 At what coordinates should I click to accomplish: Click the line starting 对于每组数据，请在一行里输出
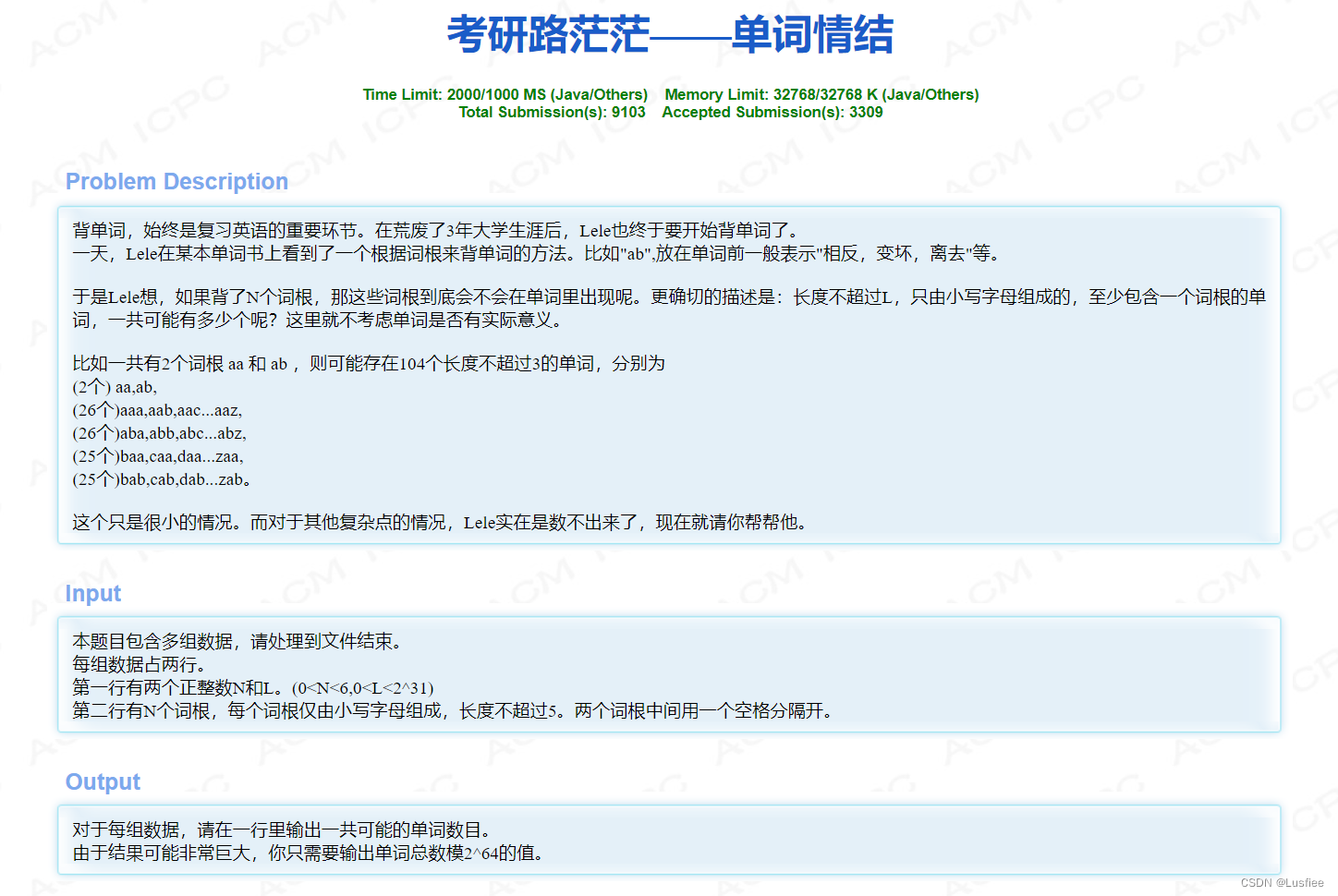[x=286, y=829]
